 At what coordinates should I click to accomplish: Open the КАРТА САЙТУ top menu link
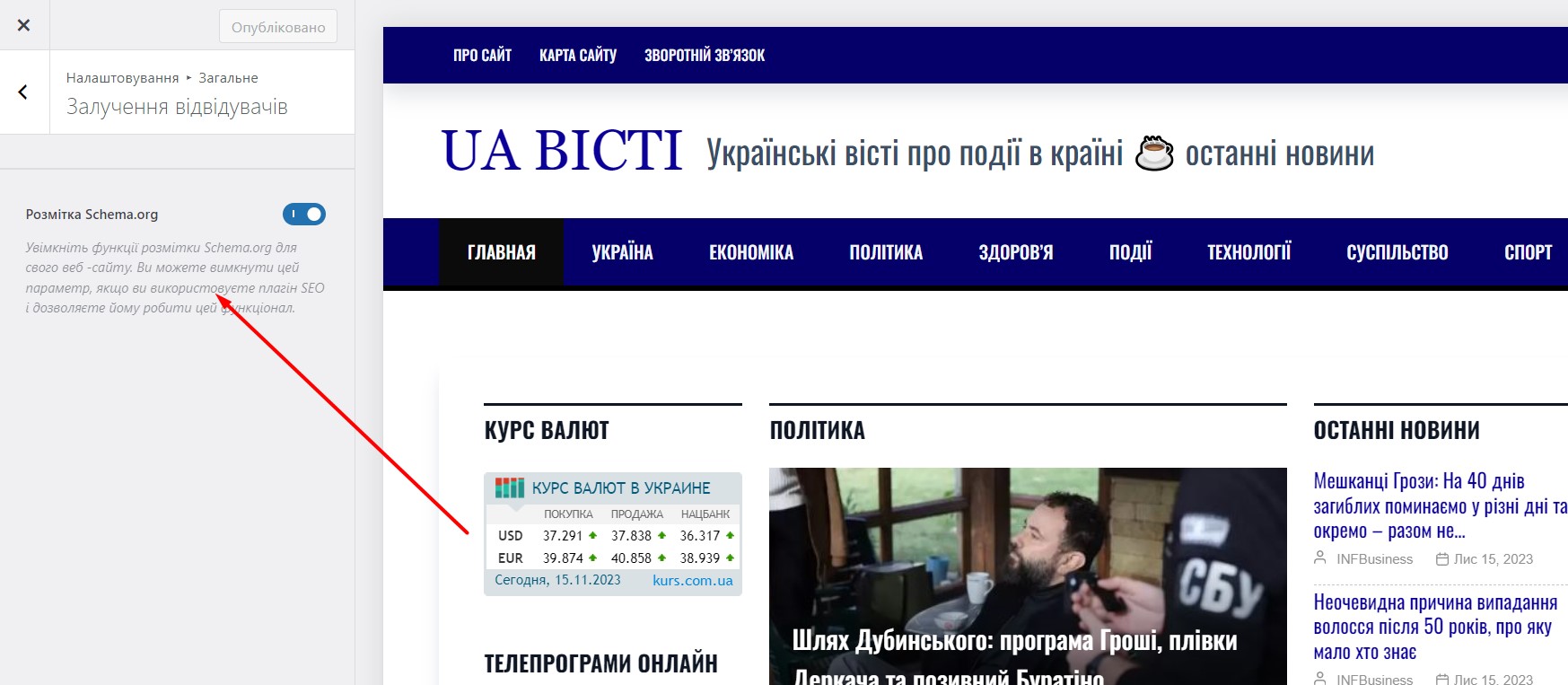click(578, 56)
